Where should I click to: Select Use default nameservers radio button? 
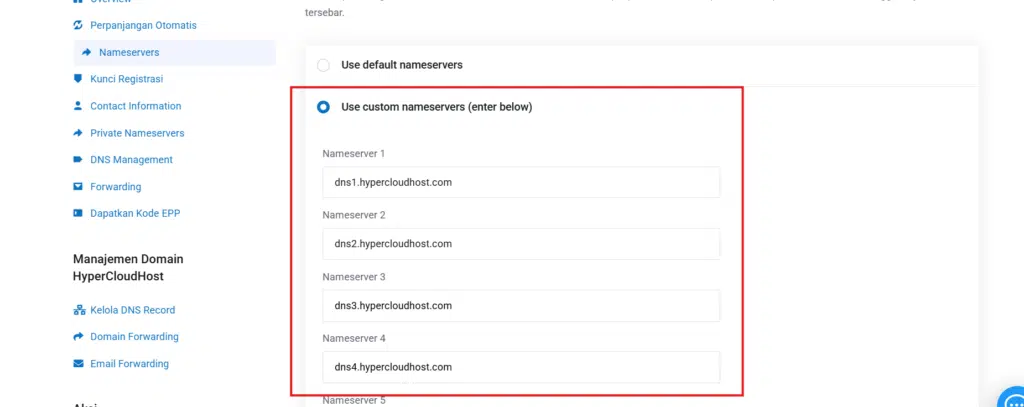point(323,65)
